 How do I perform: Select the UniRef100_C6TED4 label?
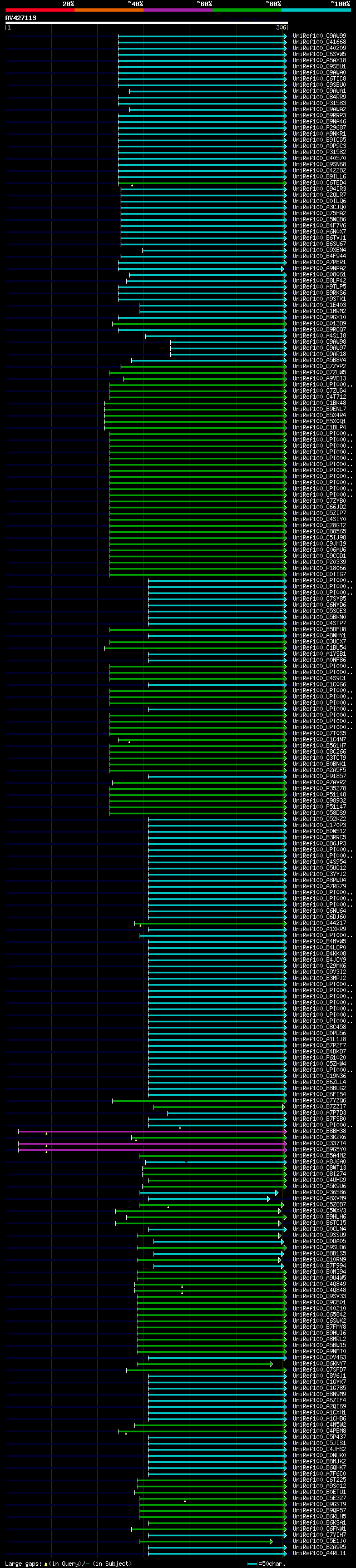tap(319, 182)
